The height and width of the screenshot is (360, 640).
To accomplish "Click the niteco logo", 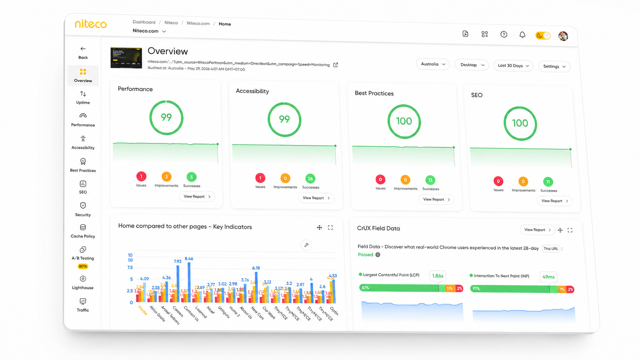I will coord(91,24).
